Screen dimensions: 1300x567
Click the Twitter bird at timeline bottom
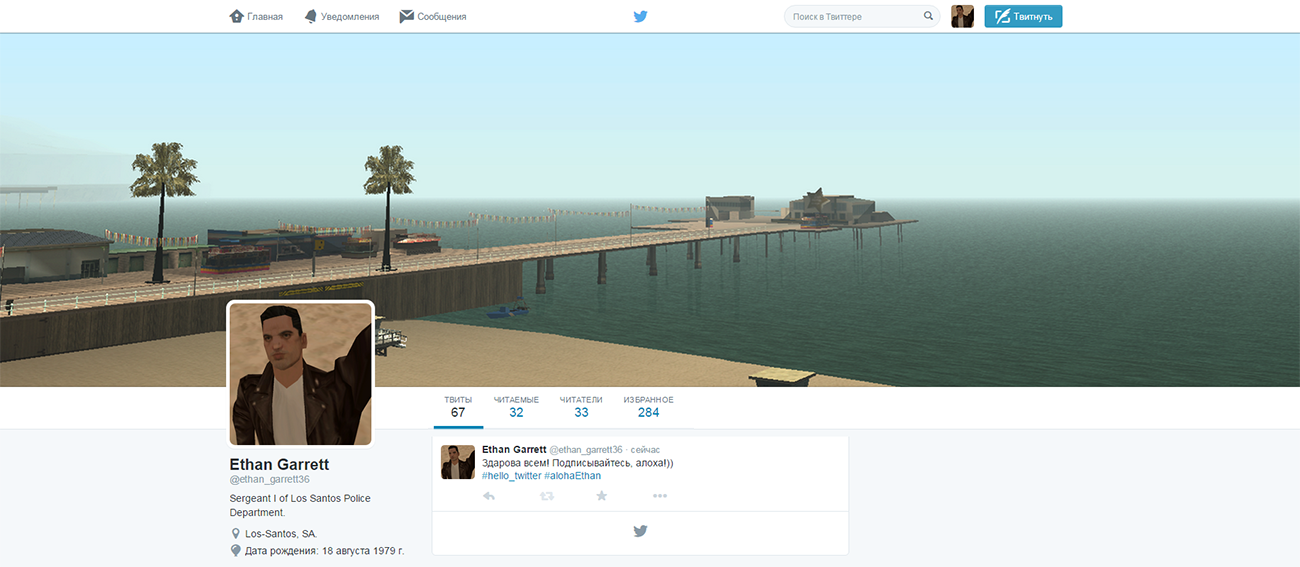(641, 531)
